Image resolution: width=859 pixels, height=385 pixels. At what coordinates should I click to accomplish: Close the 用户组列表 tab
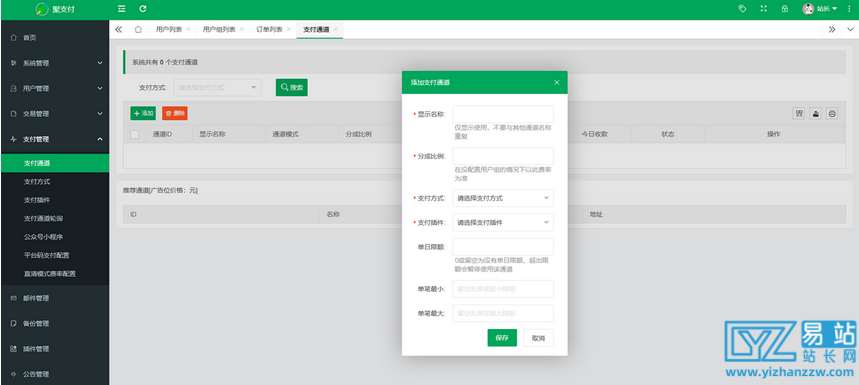[242, 30]
